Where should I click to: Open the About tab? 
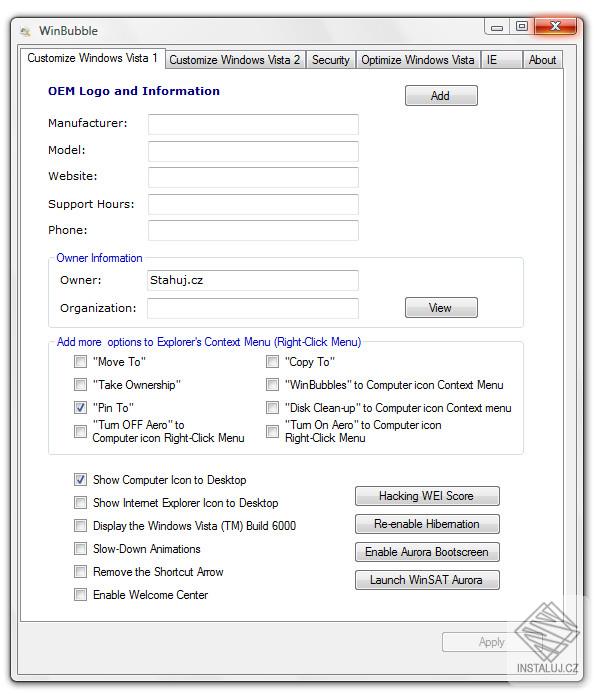[542, 60]
